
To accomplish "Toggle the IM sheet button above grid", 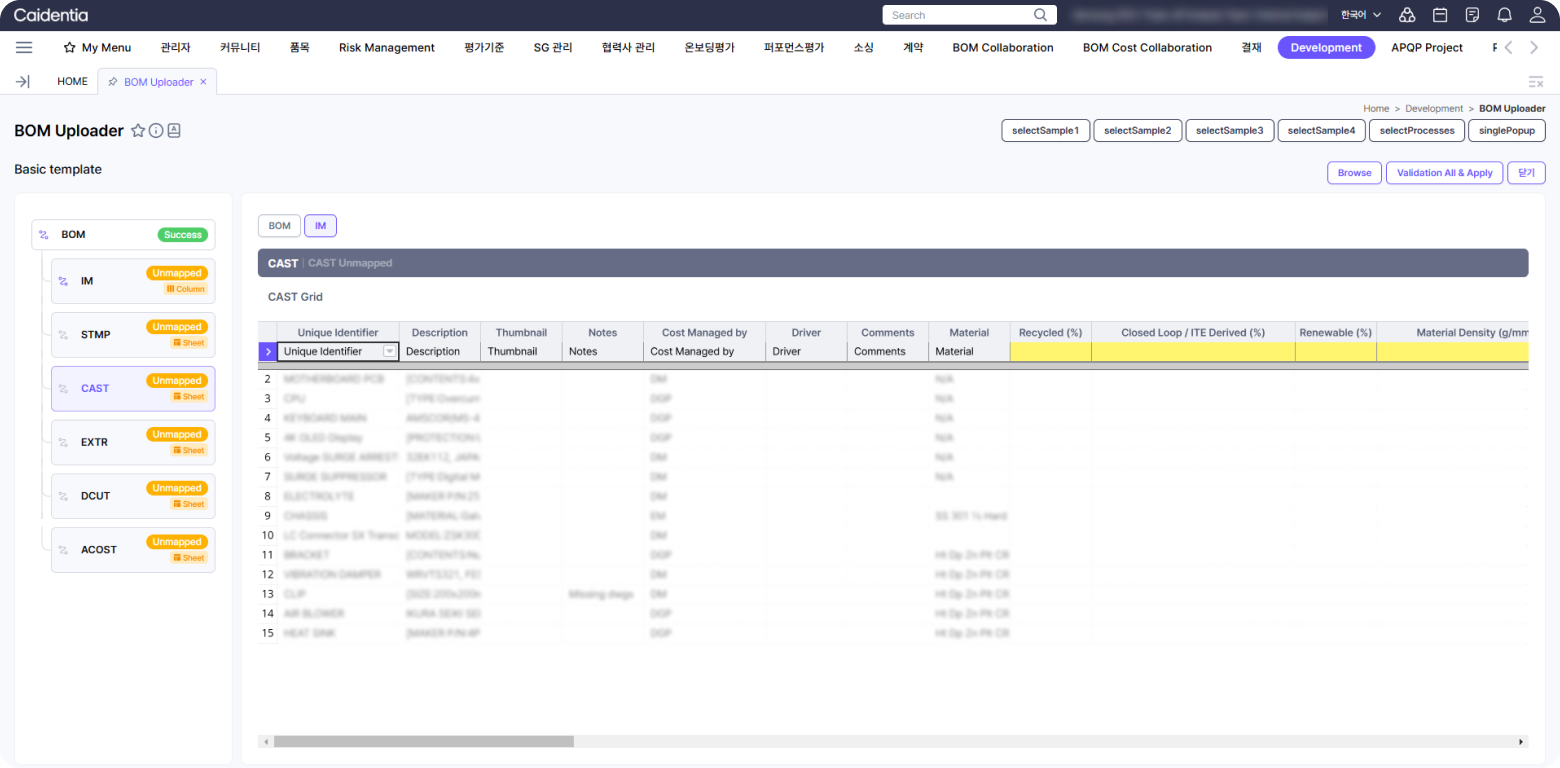I will 320,226.
